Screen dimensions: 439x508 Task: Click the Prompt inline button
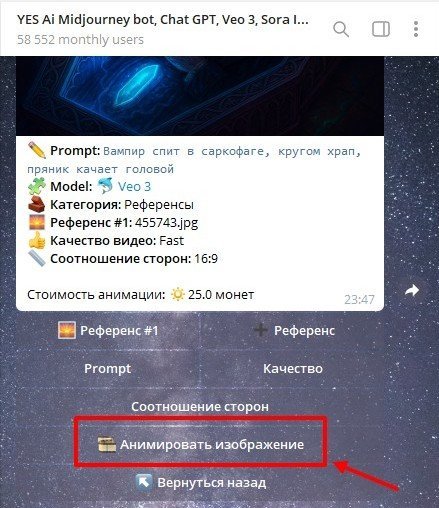(108, 369)
